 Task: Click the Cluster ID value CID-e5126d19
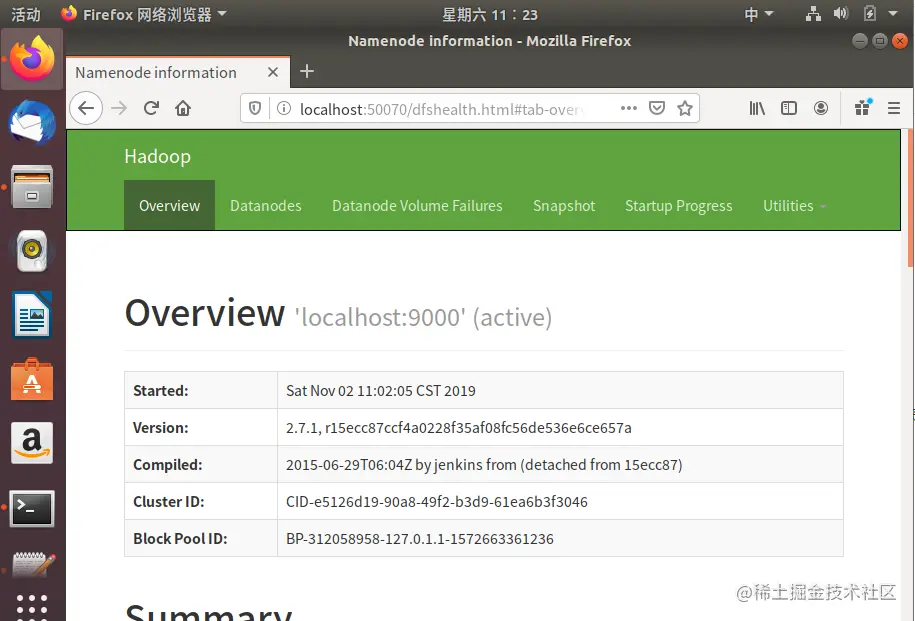pos(436,502)
